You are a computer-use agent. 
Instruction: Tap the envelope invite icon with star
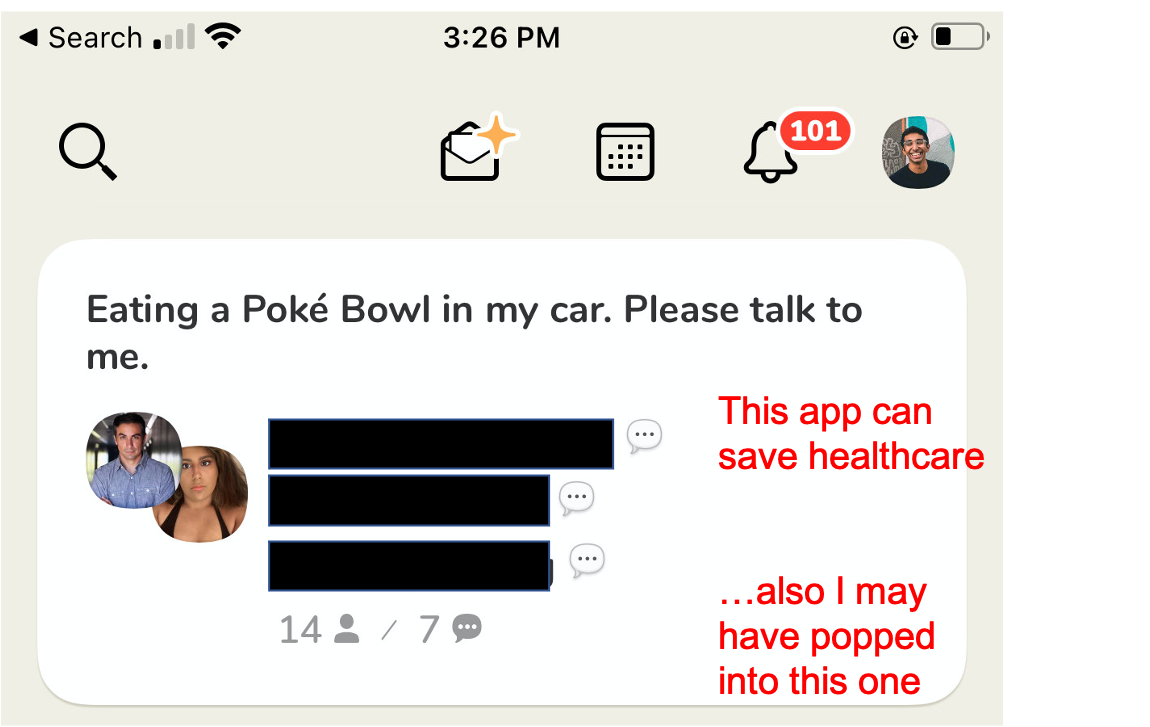point(478,149)
